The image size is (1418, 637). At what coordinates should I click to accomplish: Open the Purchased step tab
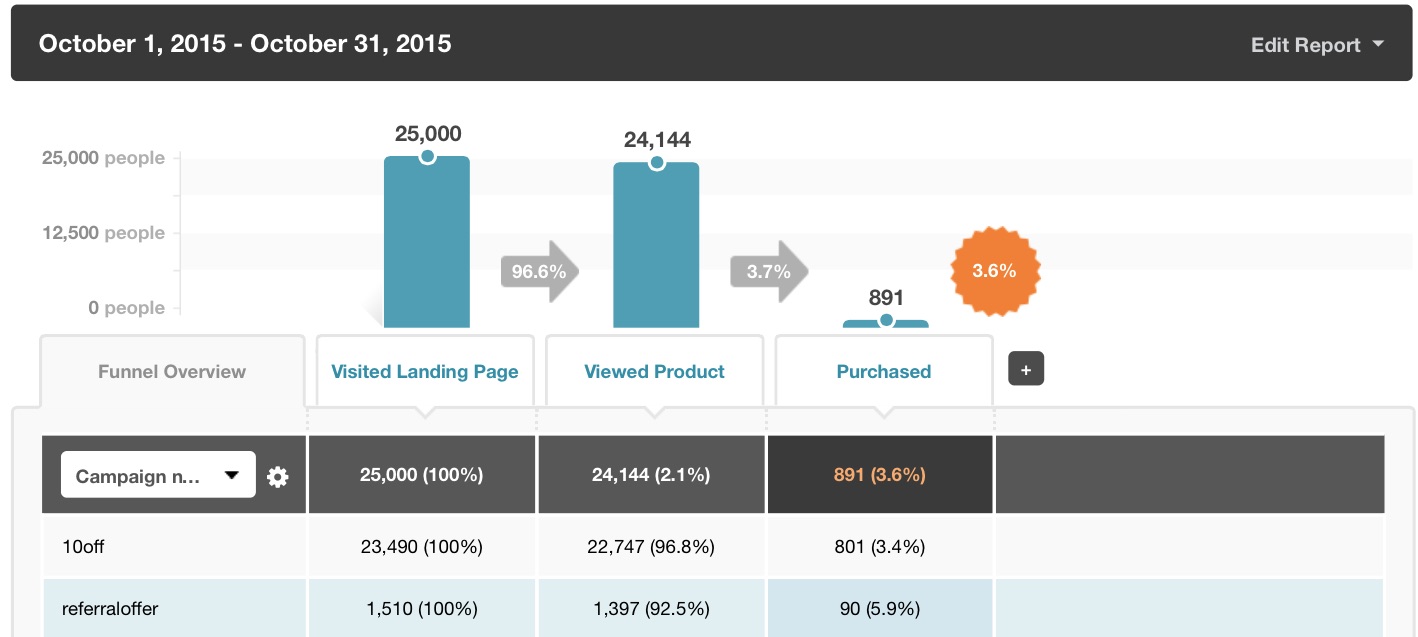[x=884, y=371]
